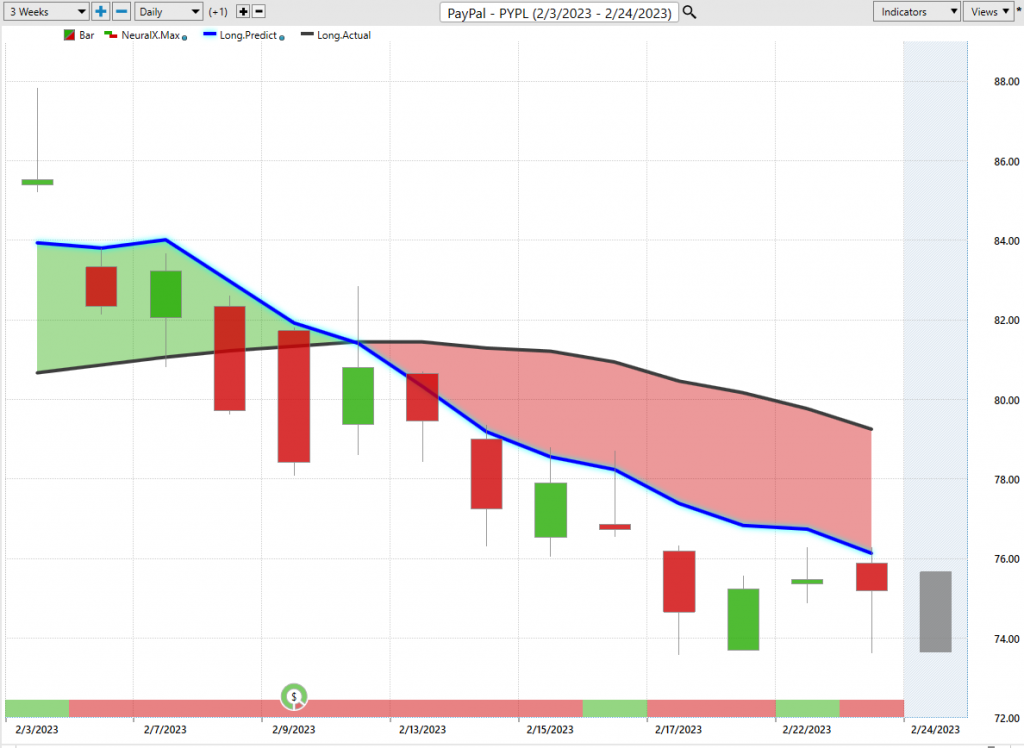Viewport: 1024px width, 748px height.
Task: Open the 3 Weeks time range dropdown
Action: pos(46,12)
